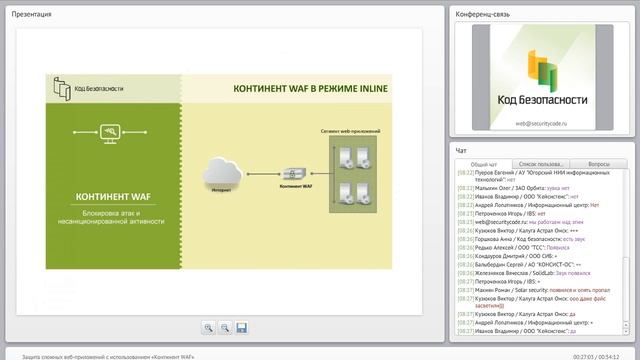This screenshot has height=360, width=640.
Task: Click Петроченков Игорь / IBS message saying нет
Action: coord(502,213)
